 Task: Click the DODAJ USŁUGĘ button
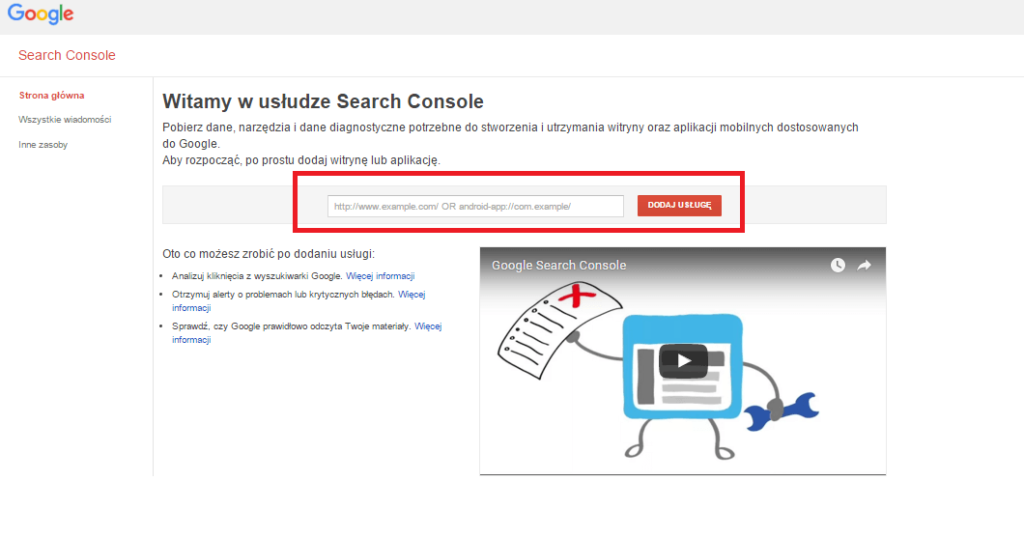(679, 205)
